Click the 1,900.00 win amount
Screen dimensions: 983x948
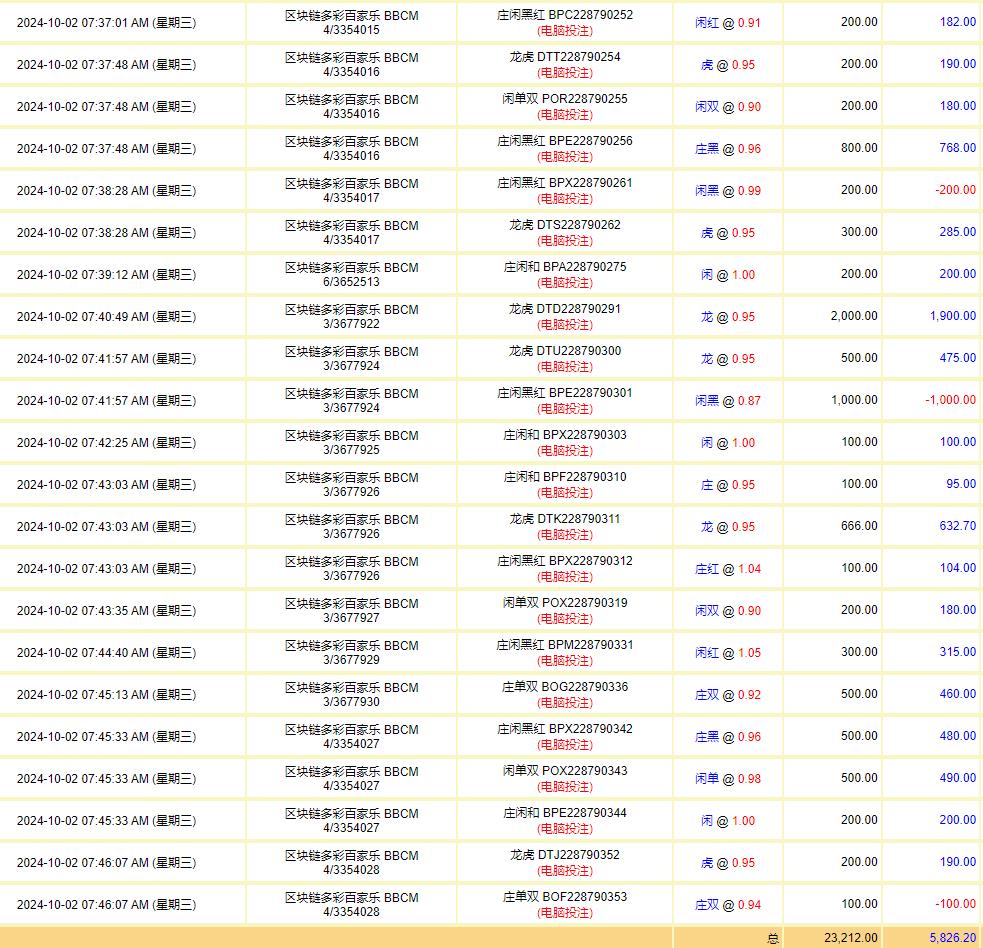coord(951,316)
